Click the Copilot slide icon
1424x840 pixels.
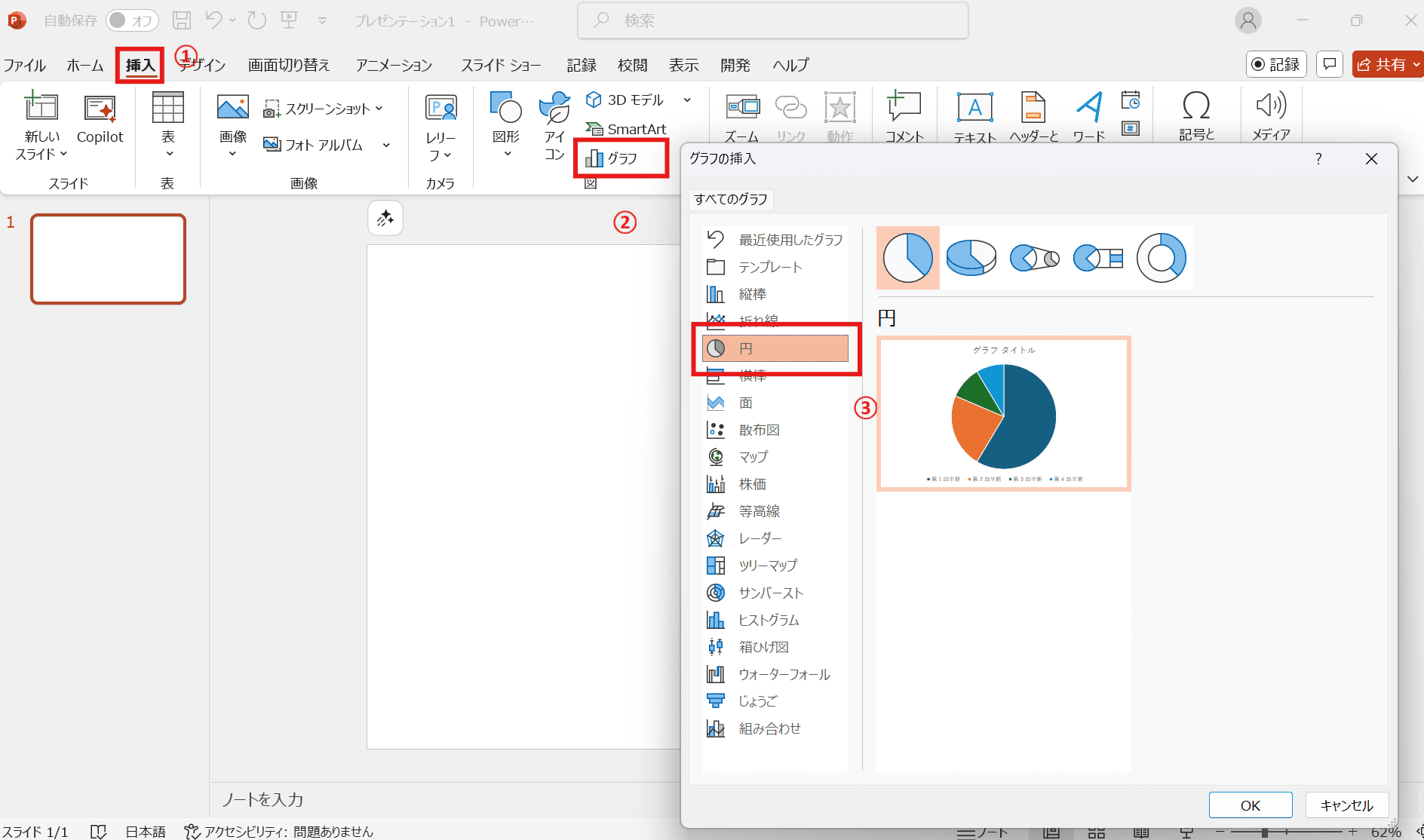[x=100, y=119]
